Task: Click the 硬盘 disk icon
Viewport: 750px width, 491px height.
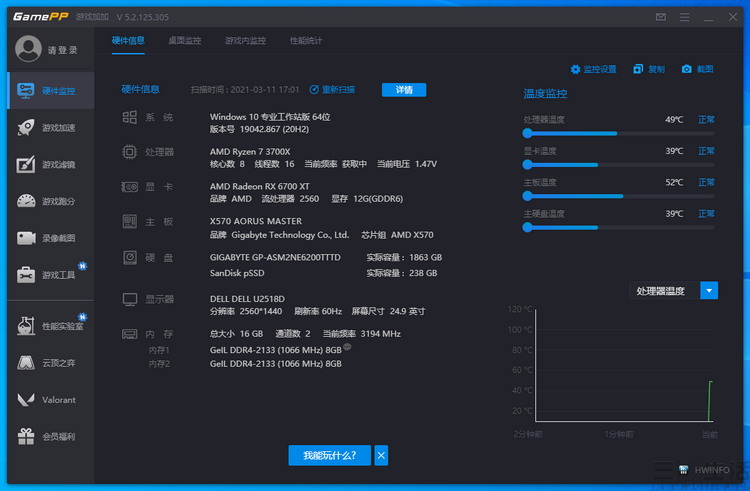Action: pos(130,258)
